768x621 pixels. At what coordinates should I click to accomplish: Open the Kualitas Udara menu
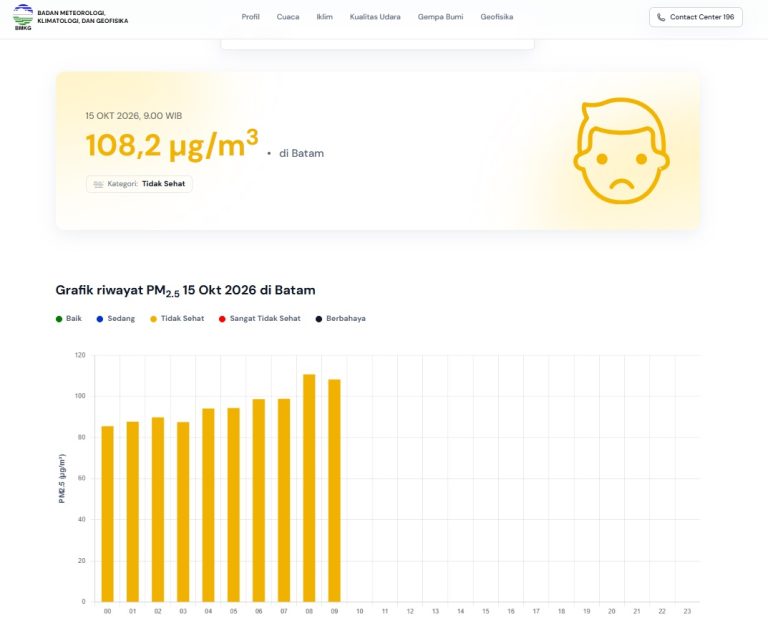[x=375, y=17]
